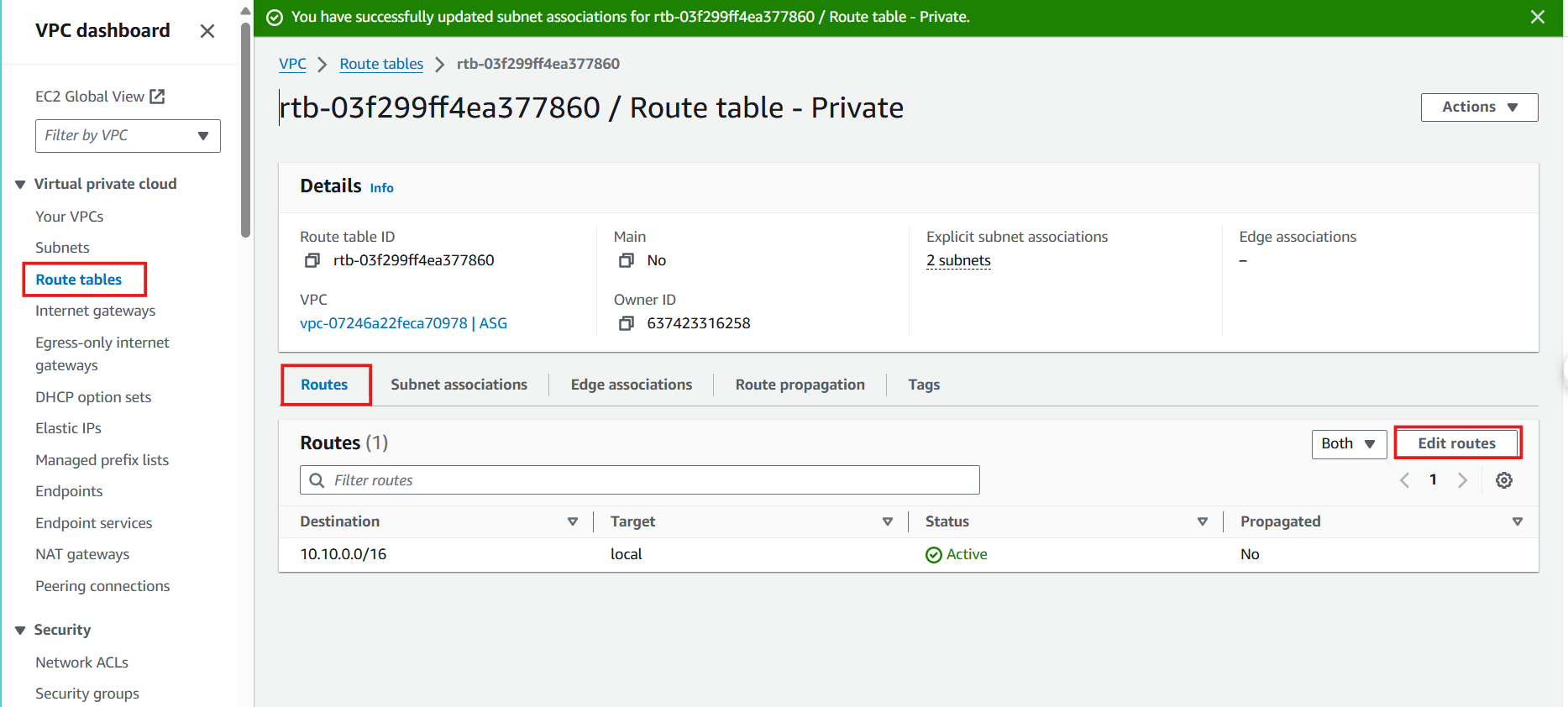Click page number 1 in pagination
Viewport: 1568px width, 707px height.
point(1433,479)
